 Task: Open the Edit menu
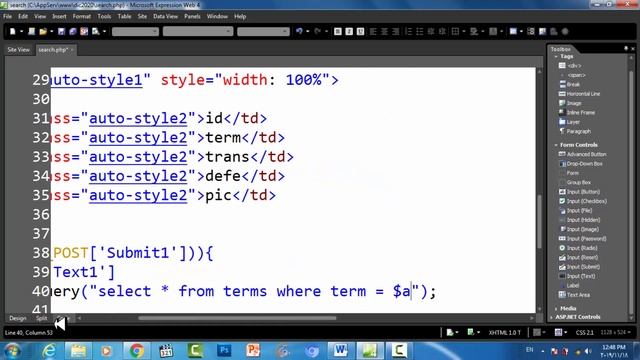point(23,16)
